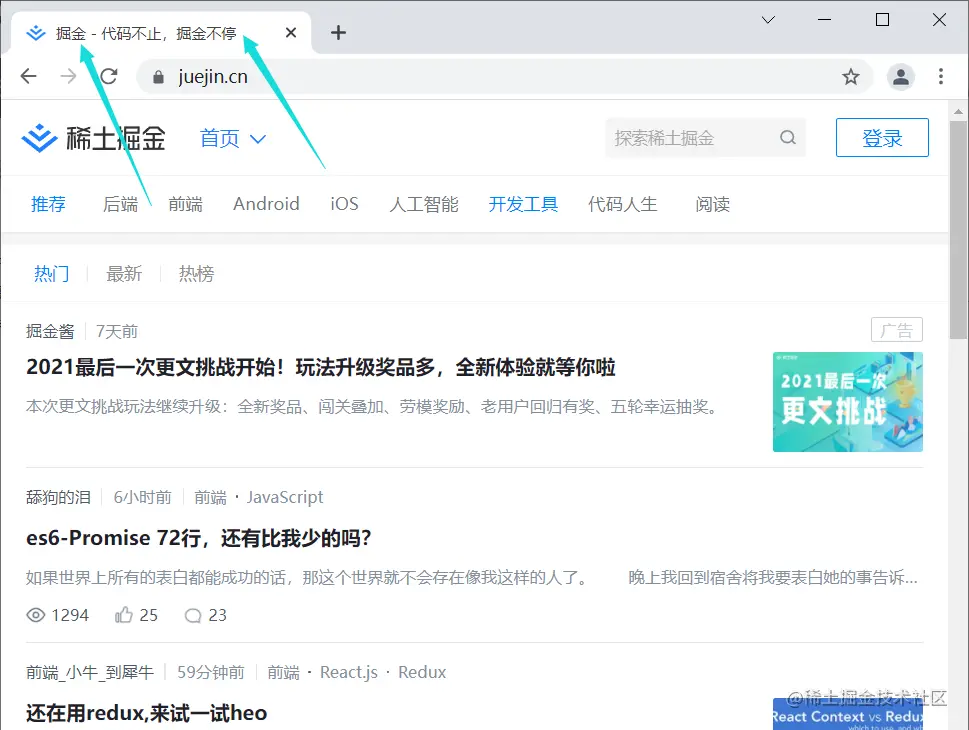Image resolution: width=969 pixels, height=730 pixels.
Task: Reload the juejin.cn page
Action: point(109,76)
